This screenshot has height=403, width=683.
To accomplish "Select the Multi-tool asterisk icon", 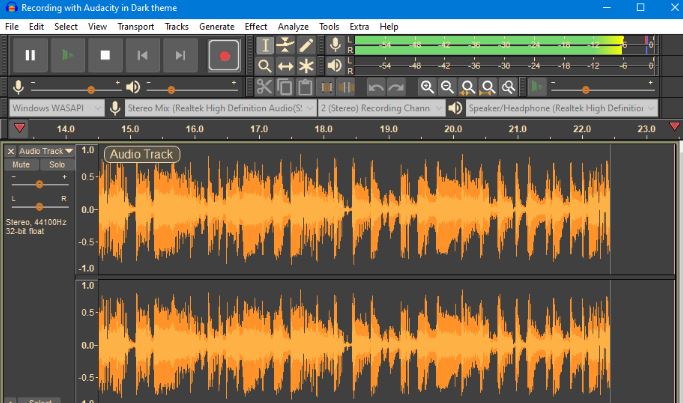I will click(x=306, y=66).
